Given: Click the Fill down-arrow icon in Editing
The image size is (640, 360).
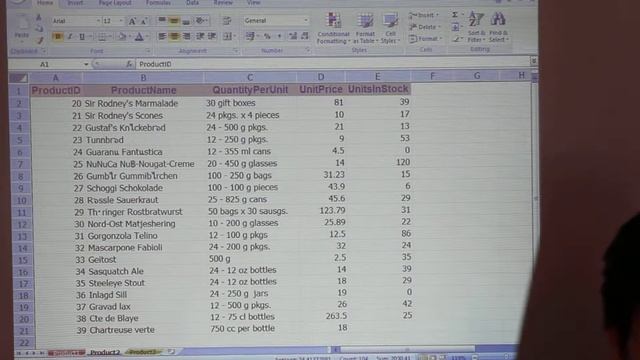Looking at the screenshot, I should pyautogui.click(x=456, y=27).
